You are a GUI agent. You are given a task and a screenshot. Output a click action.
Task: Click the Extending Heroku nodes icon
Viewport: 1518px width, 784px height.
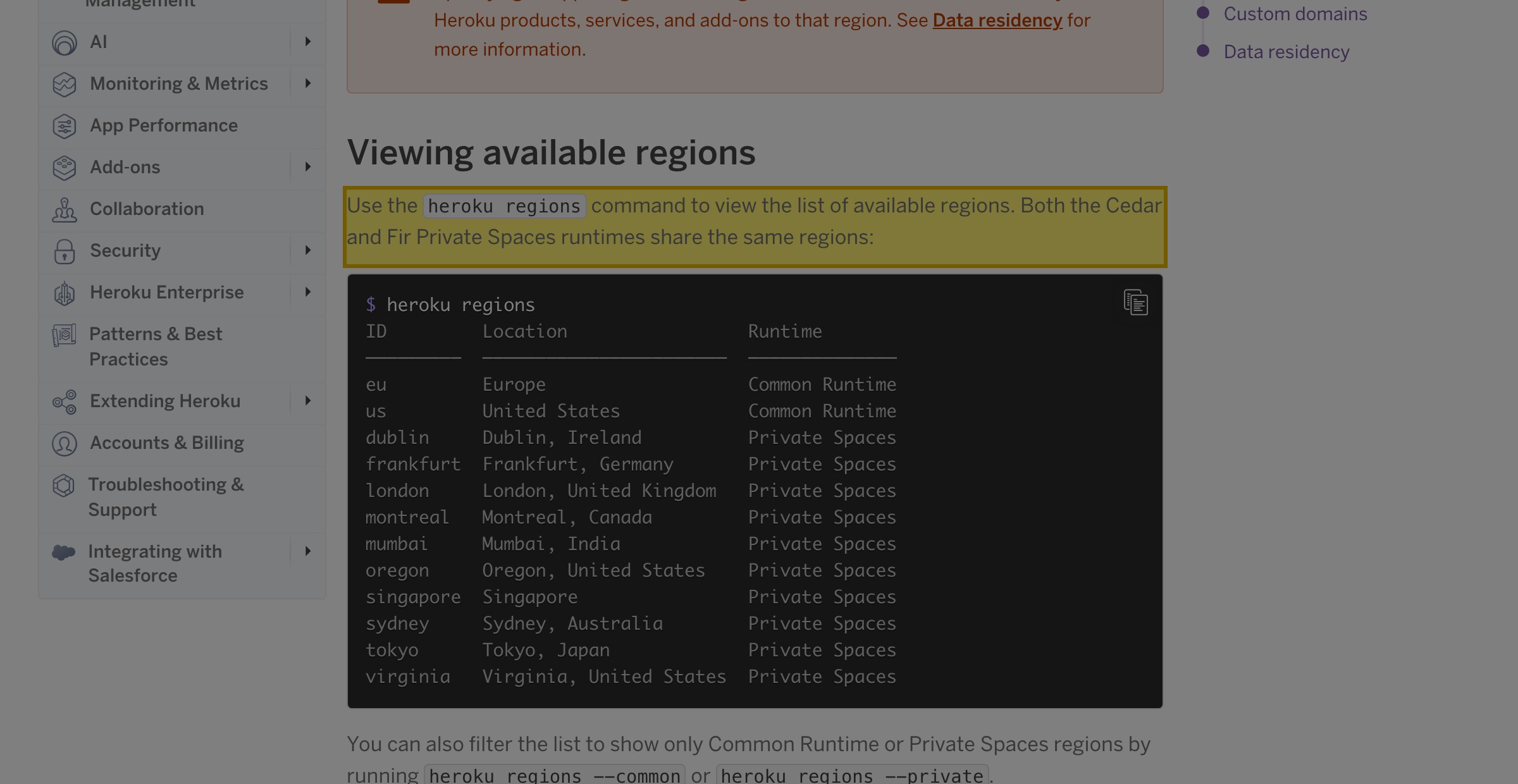click(x=65, y=401)
